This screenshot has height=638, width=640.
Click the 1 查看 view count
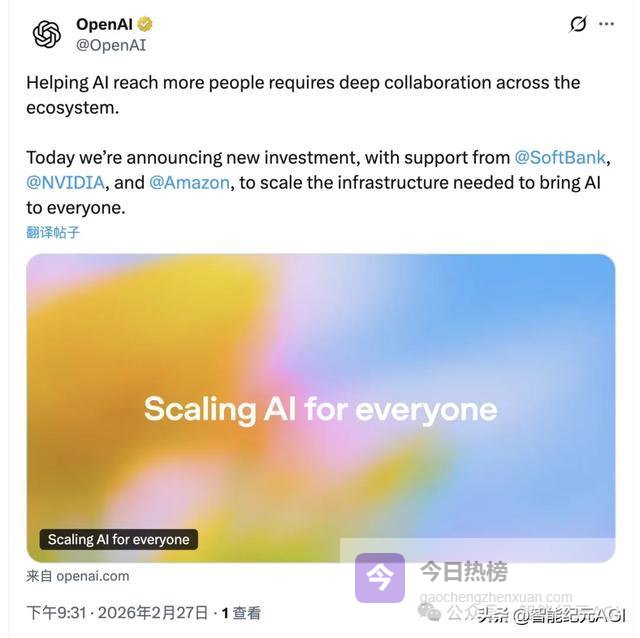[241, 613]
